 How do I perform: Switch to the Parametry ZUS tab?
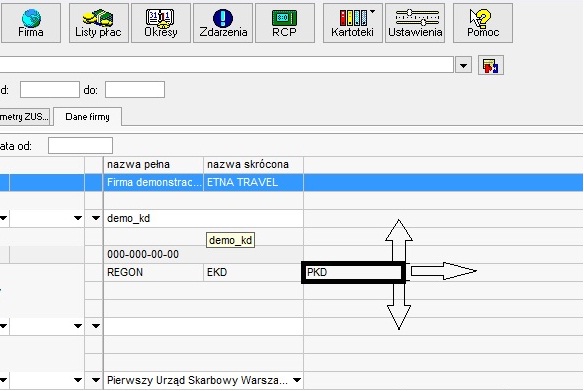pyautogui.click(x=25, y=117)
